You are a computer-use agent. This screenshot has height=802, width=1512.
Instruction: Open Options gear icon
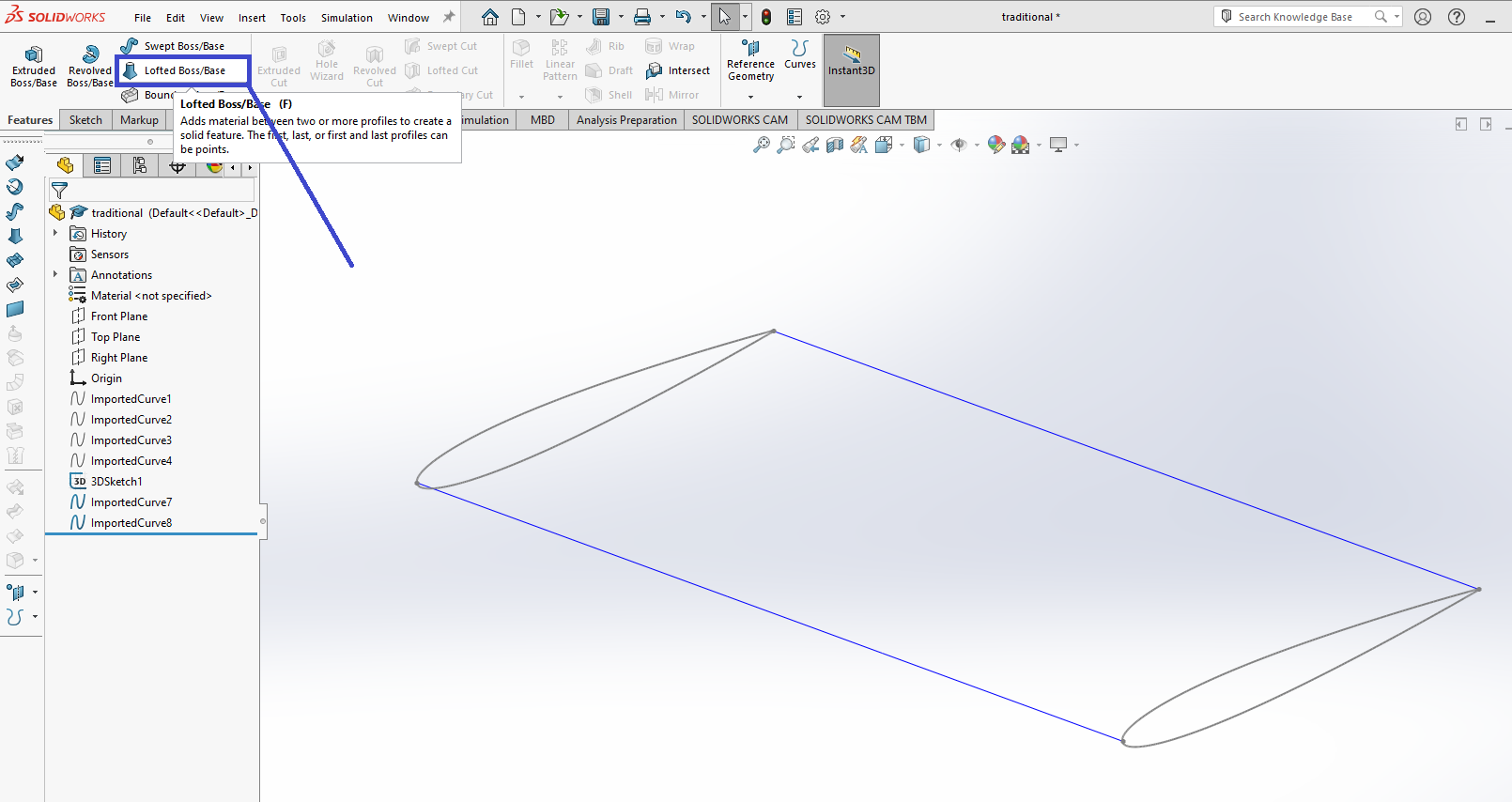pyautogui.click(x=823, y=17)
